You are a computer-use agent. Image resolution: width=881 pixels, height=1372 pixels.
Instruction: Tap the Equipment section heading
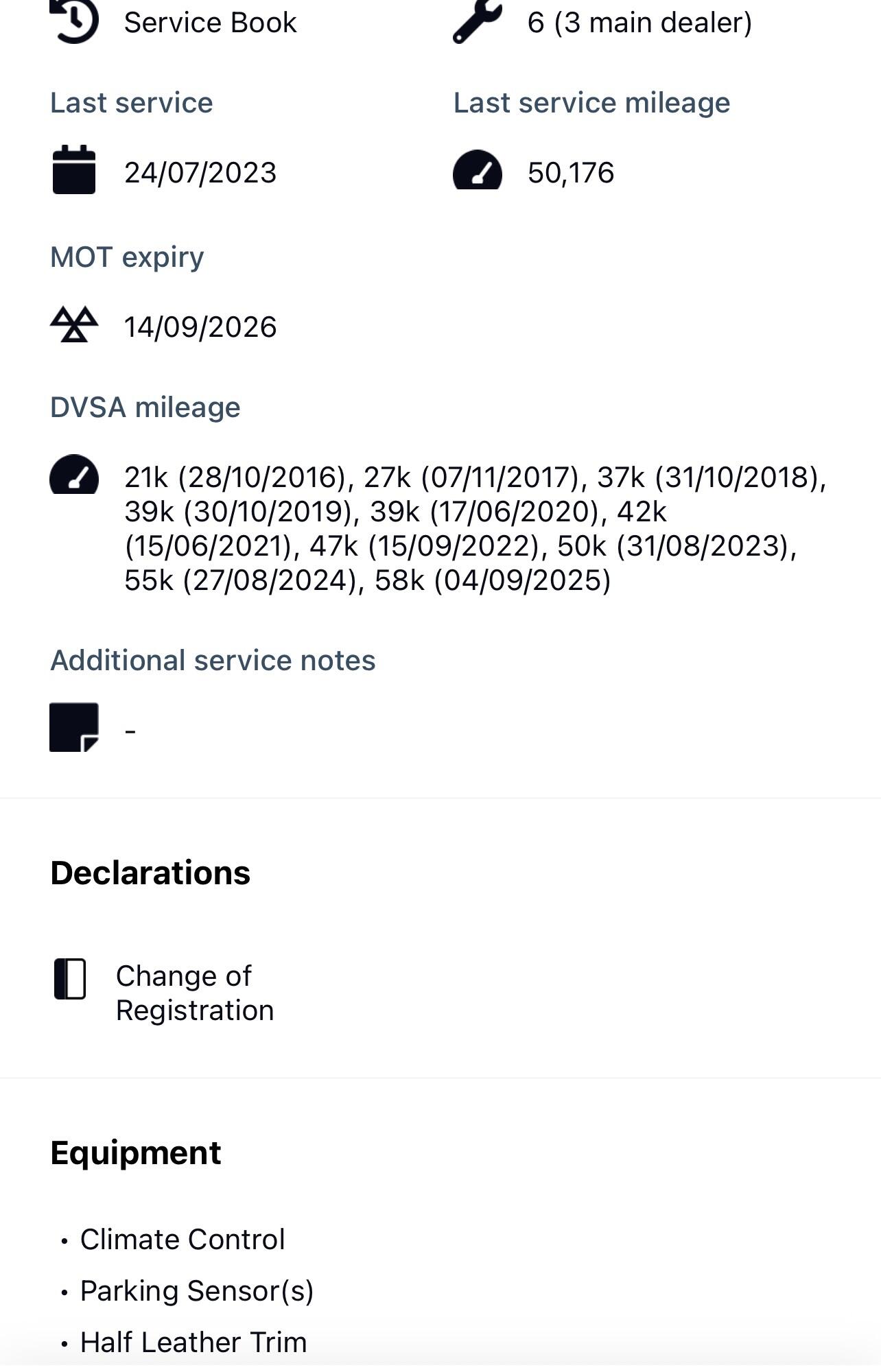[136, 1153]
